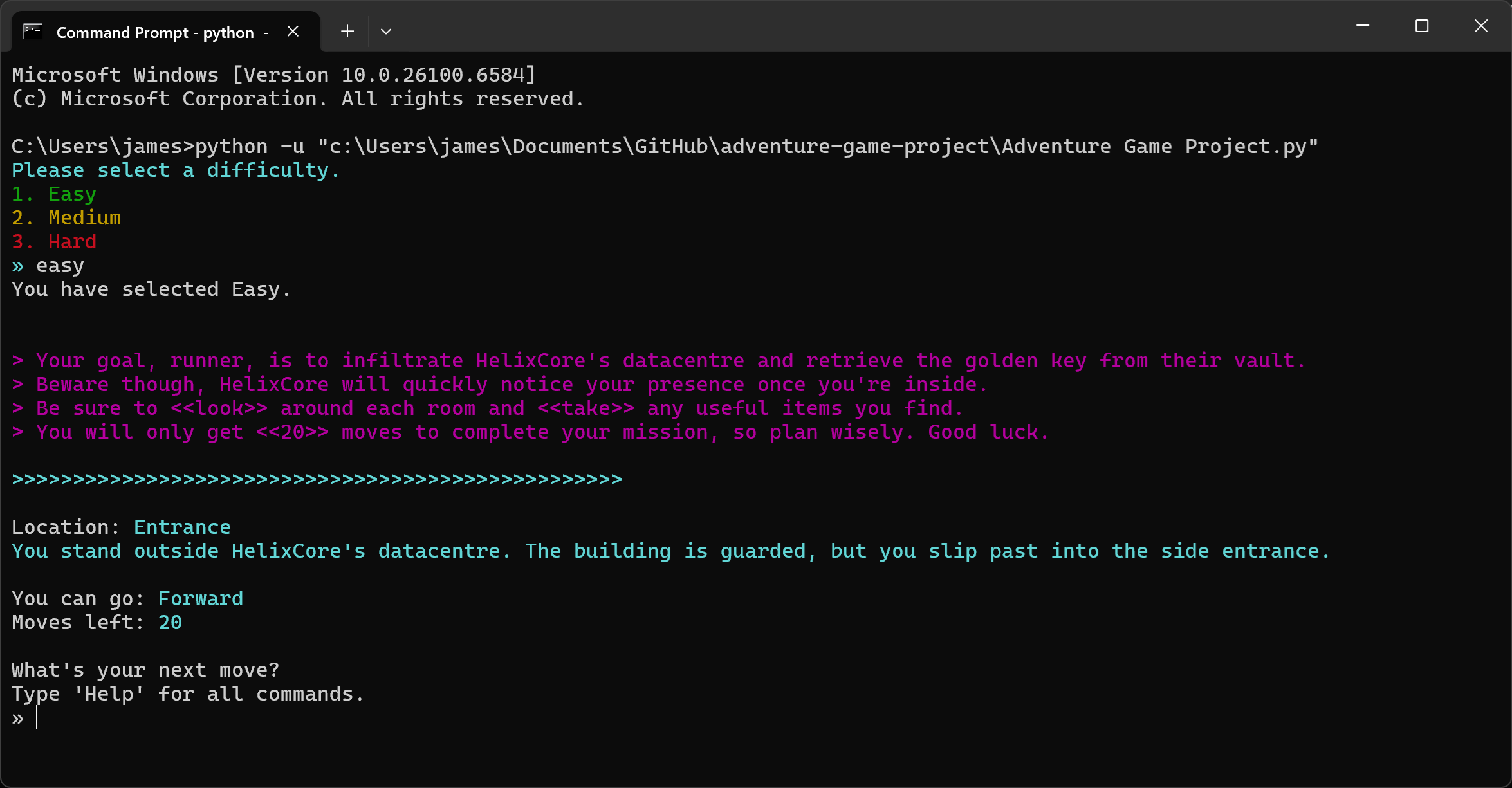This screenshot has width=1512, height=788.
Task: Click the typed "easy" response line
Action: point(60,266)
